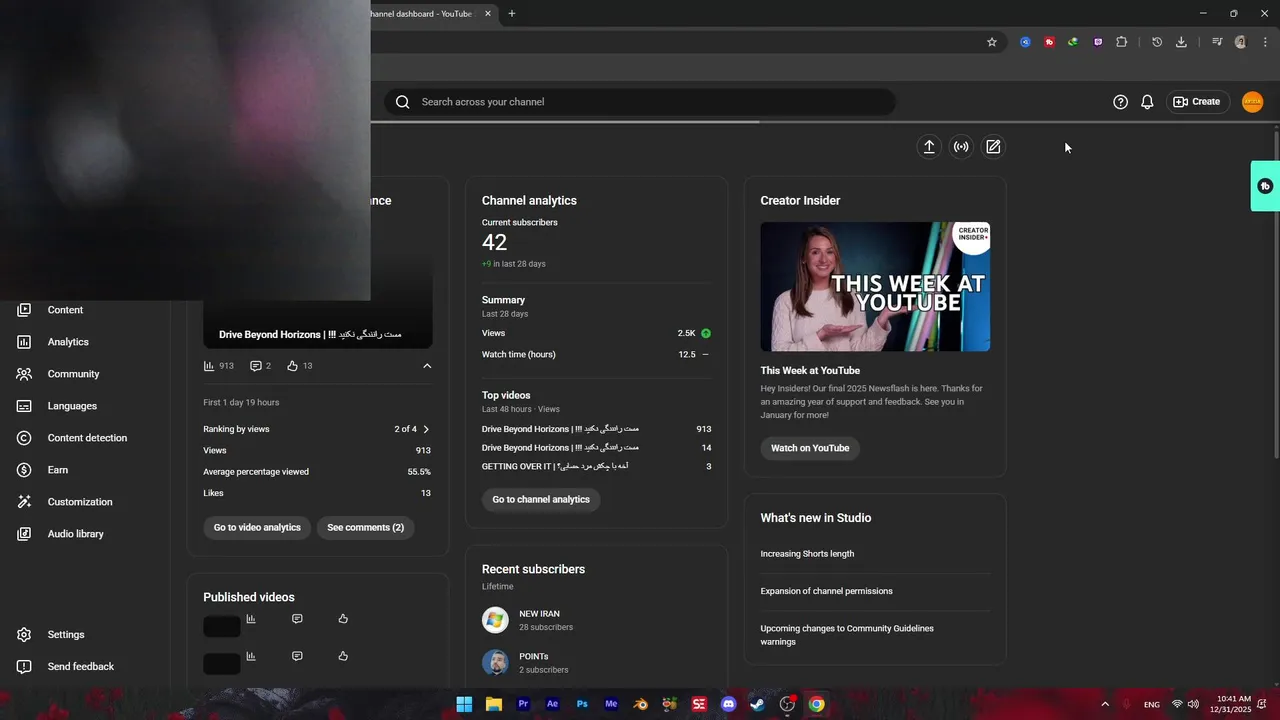Open Chrome downloads icon
Image resolution: width=1280 pixels, height=720 pixels.
tap(1181, 42)
